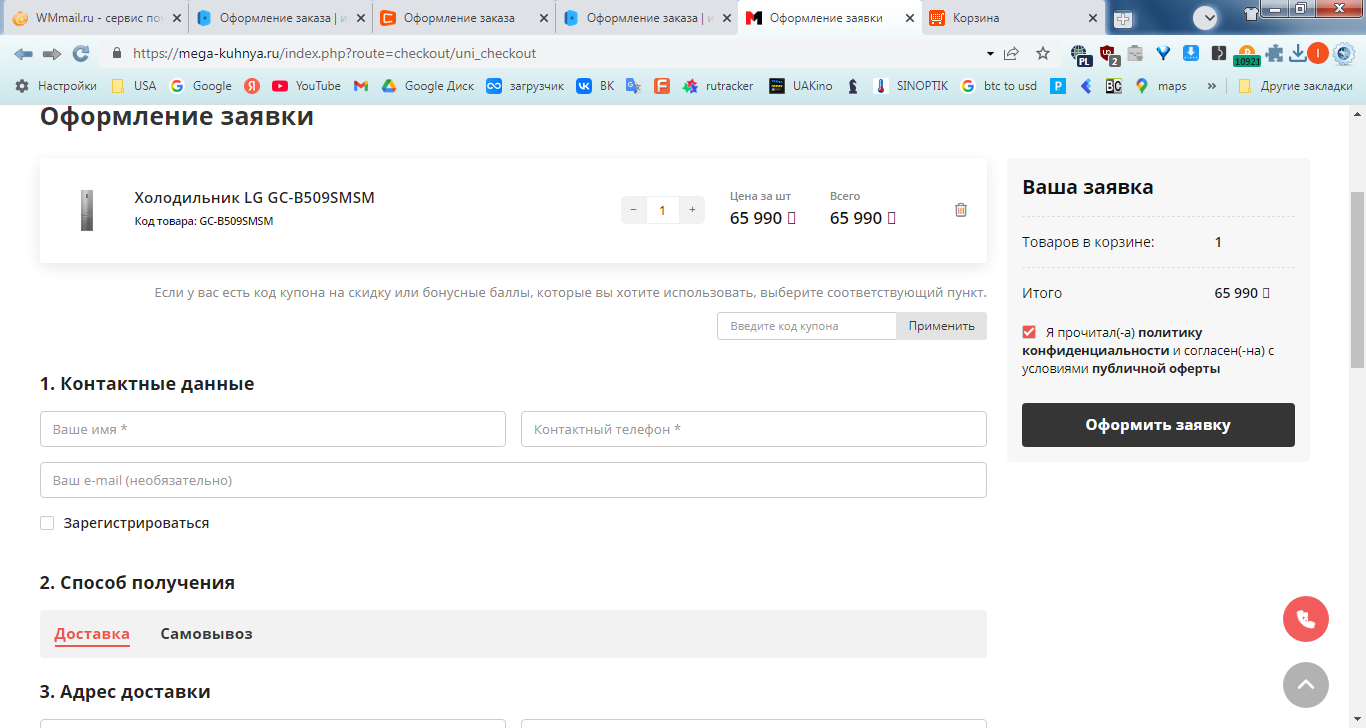Click the orange profile avatar icon
The image size is (1366, 728).
1318,53
